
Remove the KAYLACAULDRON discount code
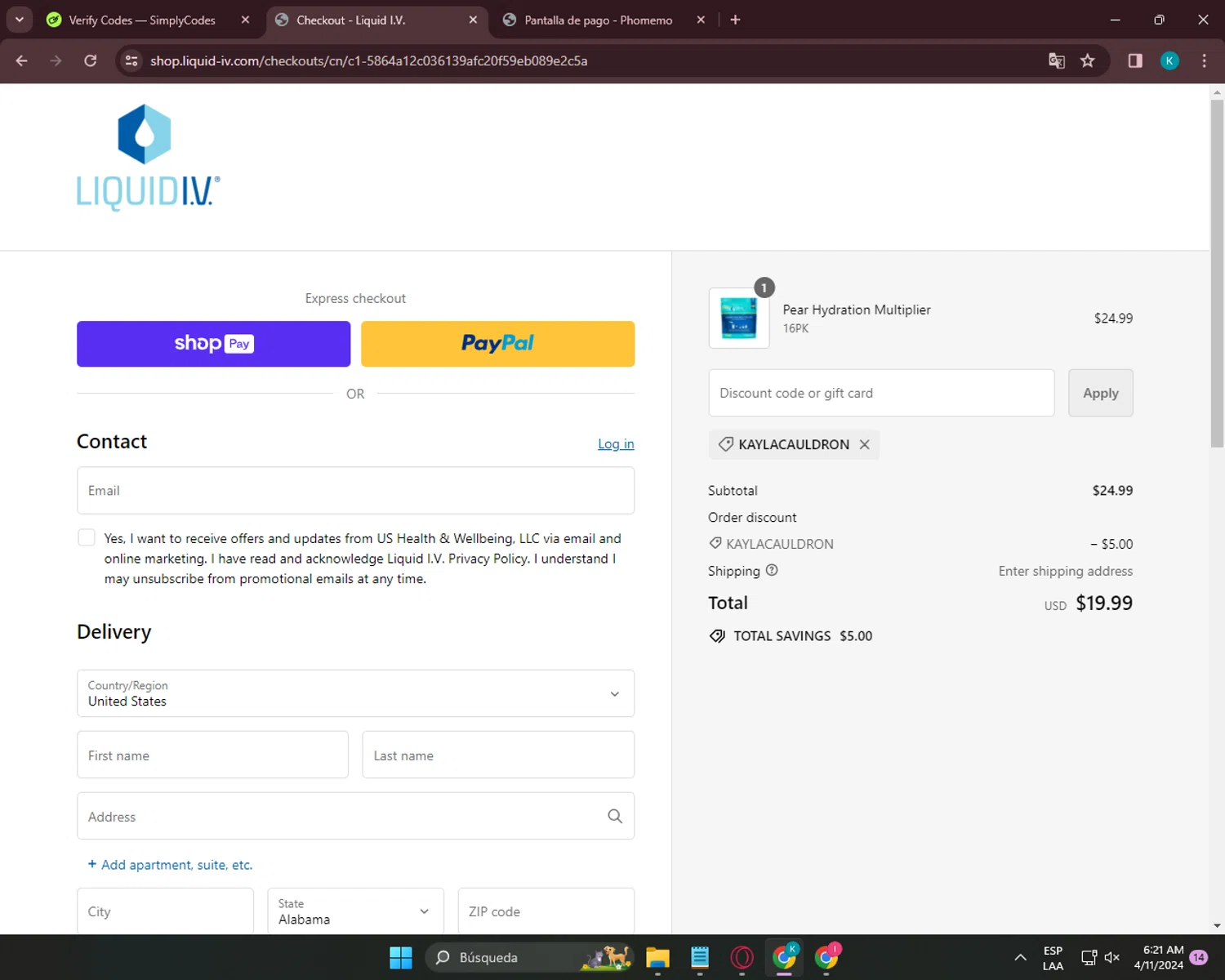864,444
